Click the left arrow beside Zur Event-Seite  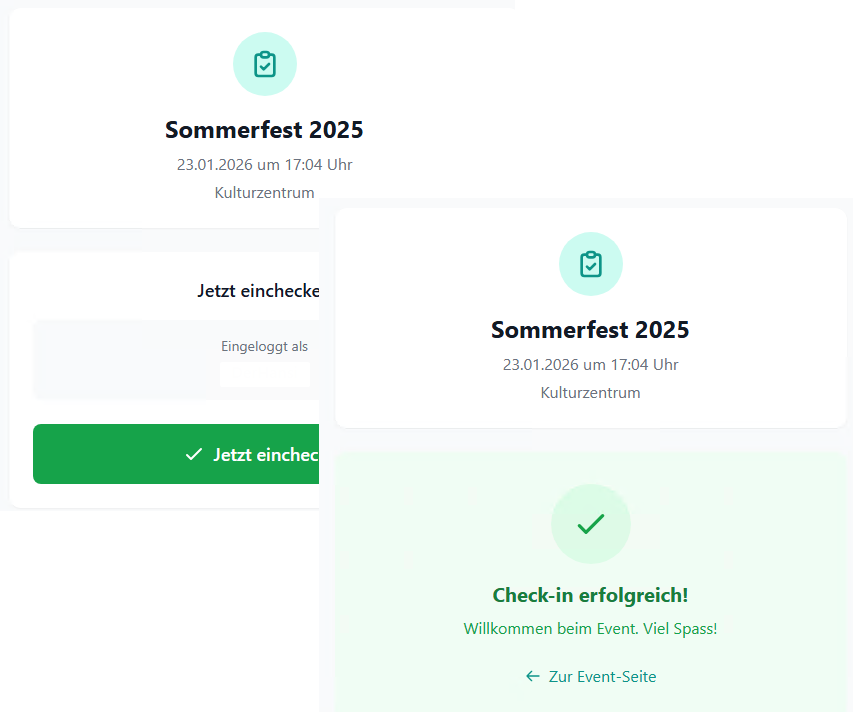coord(533,677)
